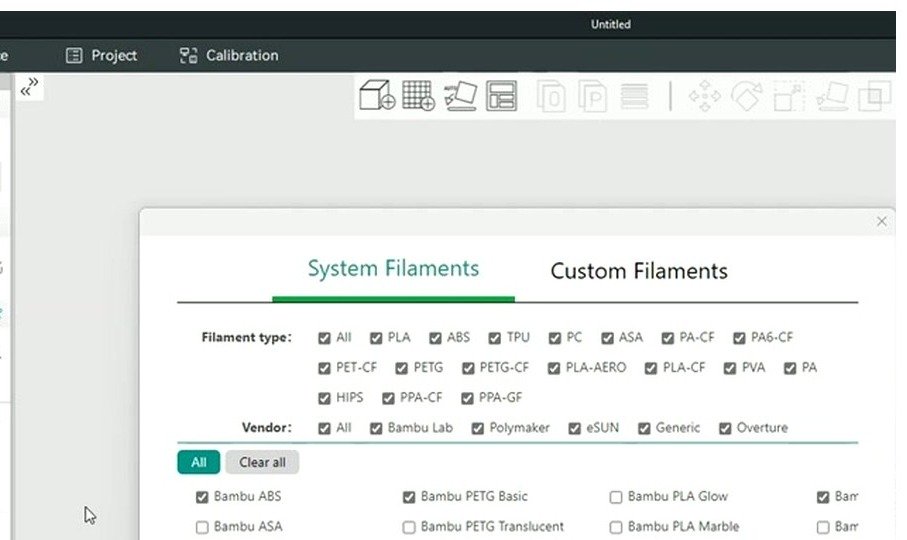Click the greyed Clone object icon
The height and width of the screenshot is (540, 907).
click(x=551, y=96)
